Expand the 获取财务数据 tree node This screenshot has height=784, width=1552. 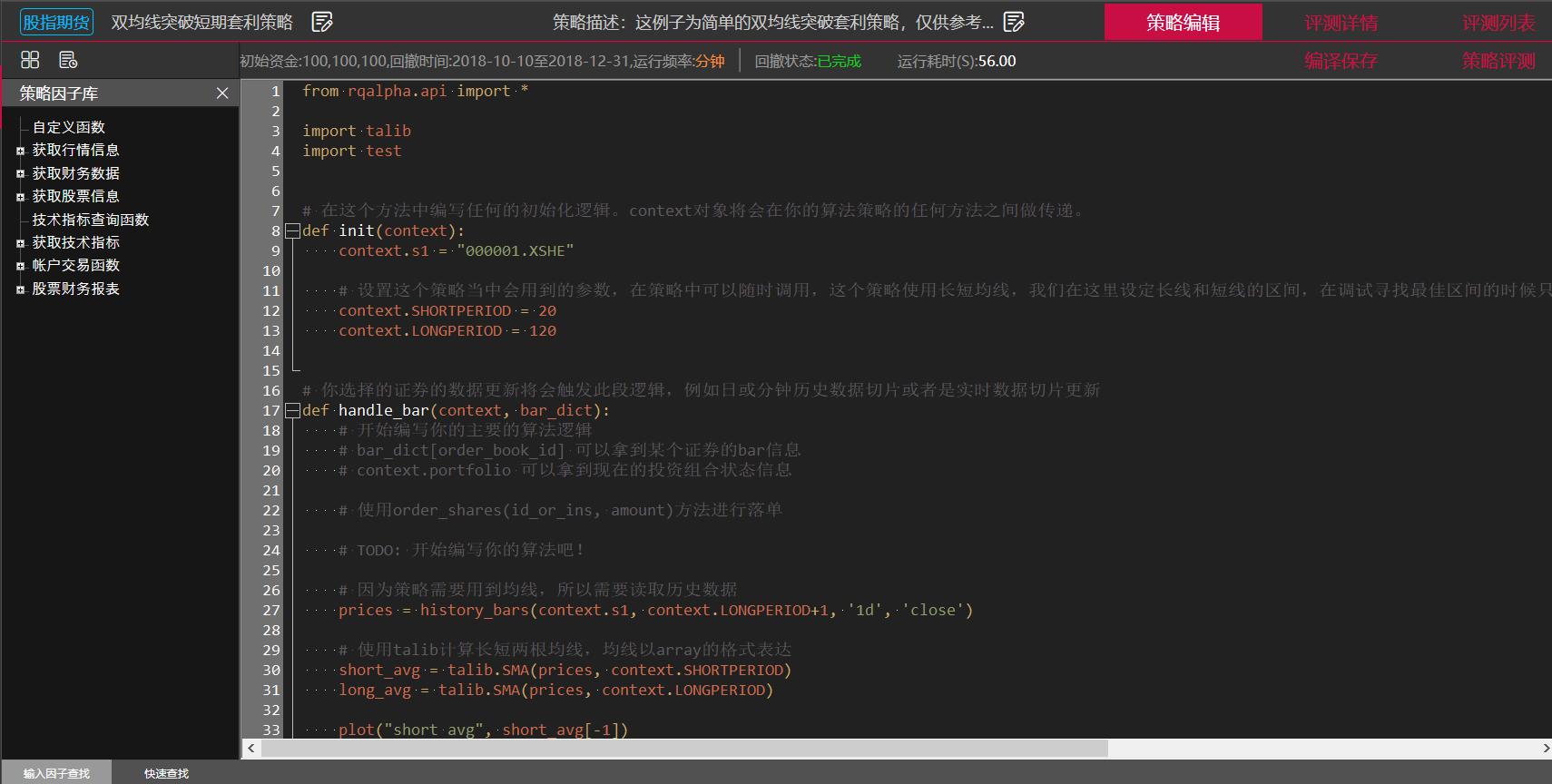pos(20,173)
